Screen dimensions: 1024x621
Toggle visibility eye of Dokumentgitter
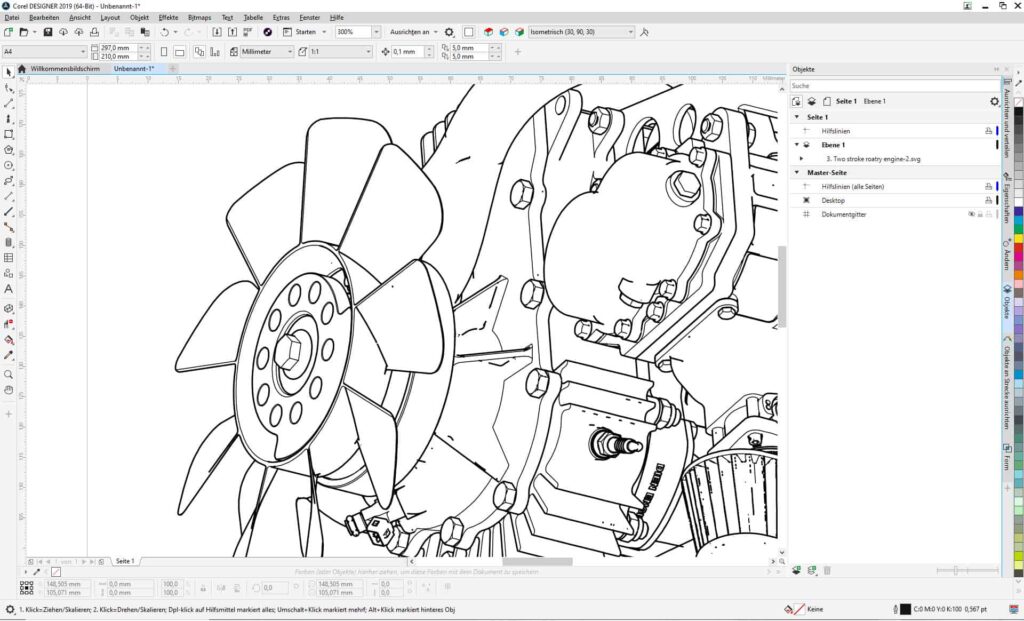coord(971,214)
